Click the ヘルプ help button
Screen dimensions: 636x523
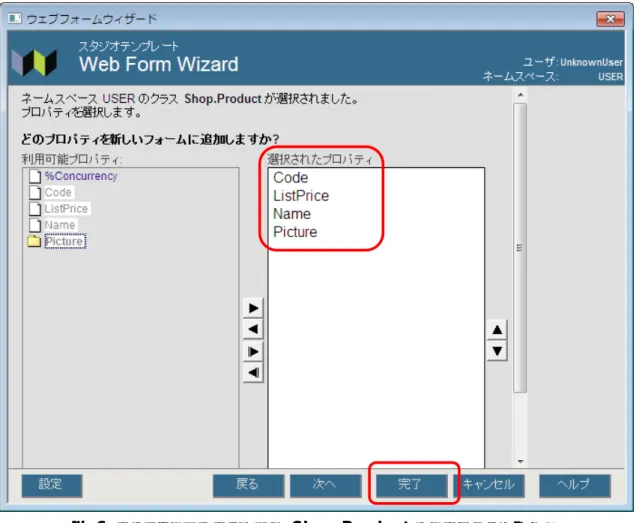(575, 485)
